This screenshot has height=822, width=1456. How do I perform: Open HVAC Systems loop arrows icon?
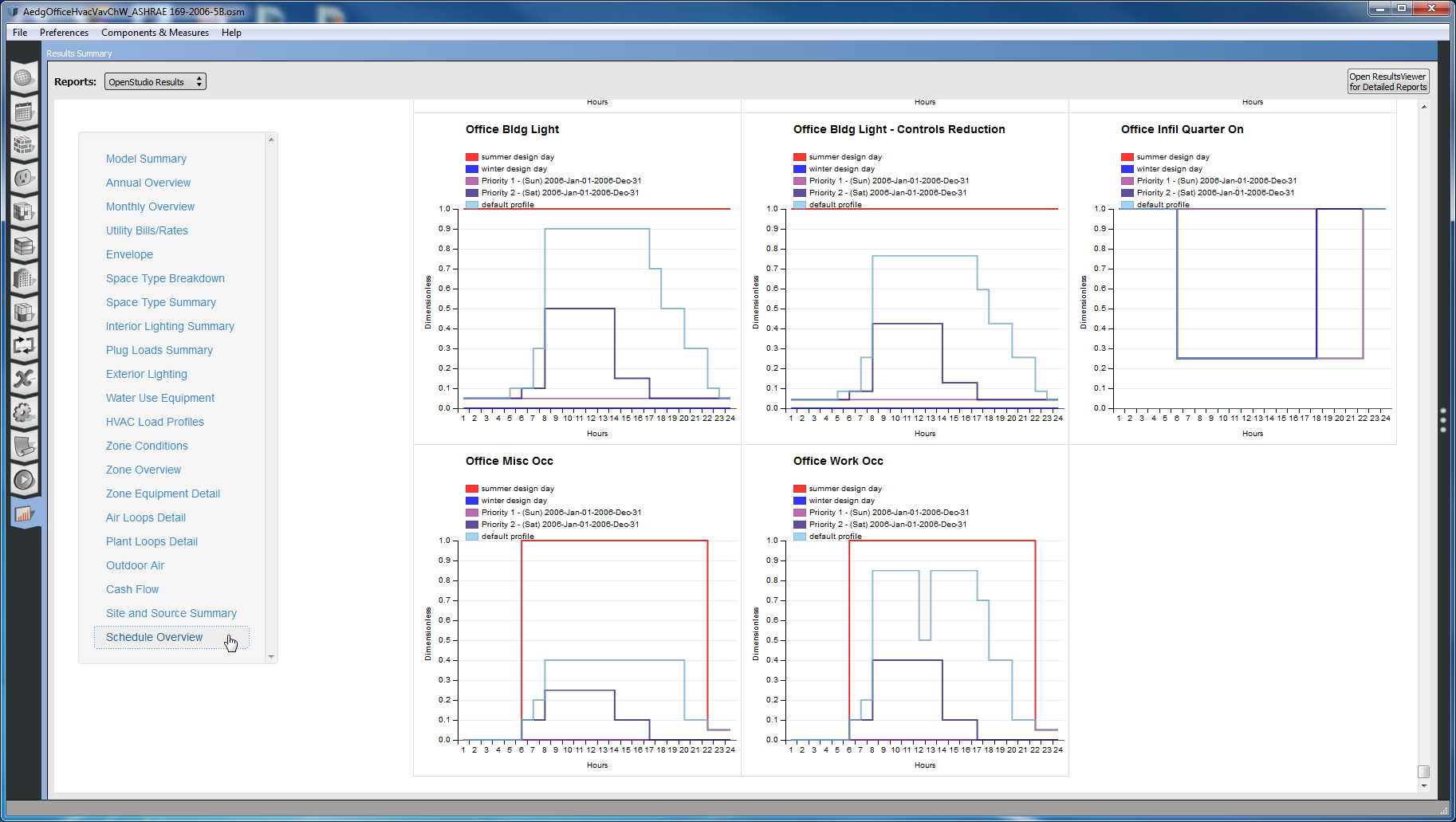[24, 345]
